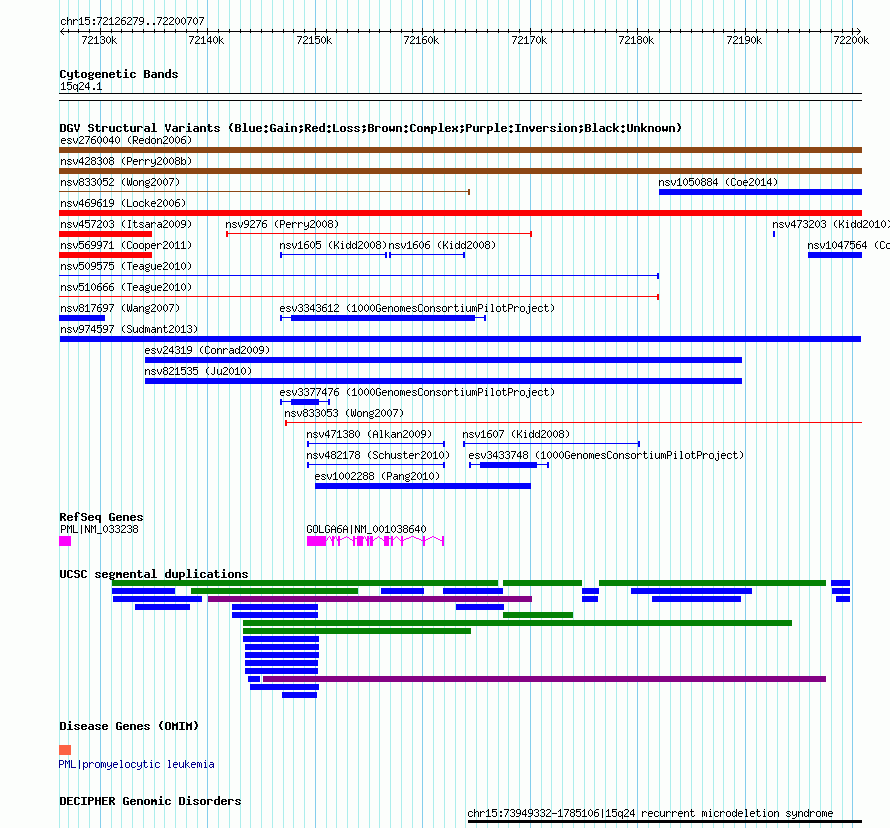Click the UCSC segmental duplications track title

pos(154,574)
